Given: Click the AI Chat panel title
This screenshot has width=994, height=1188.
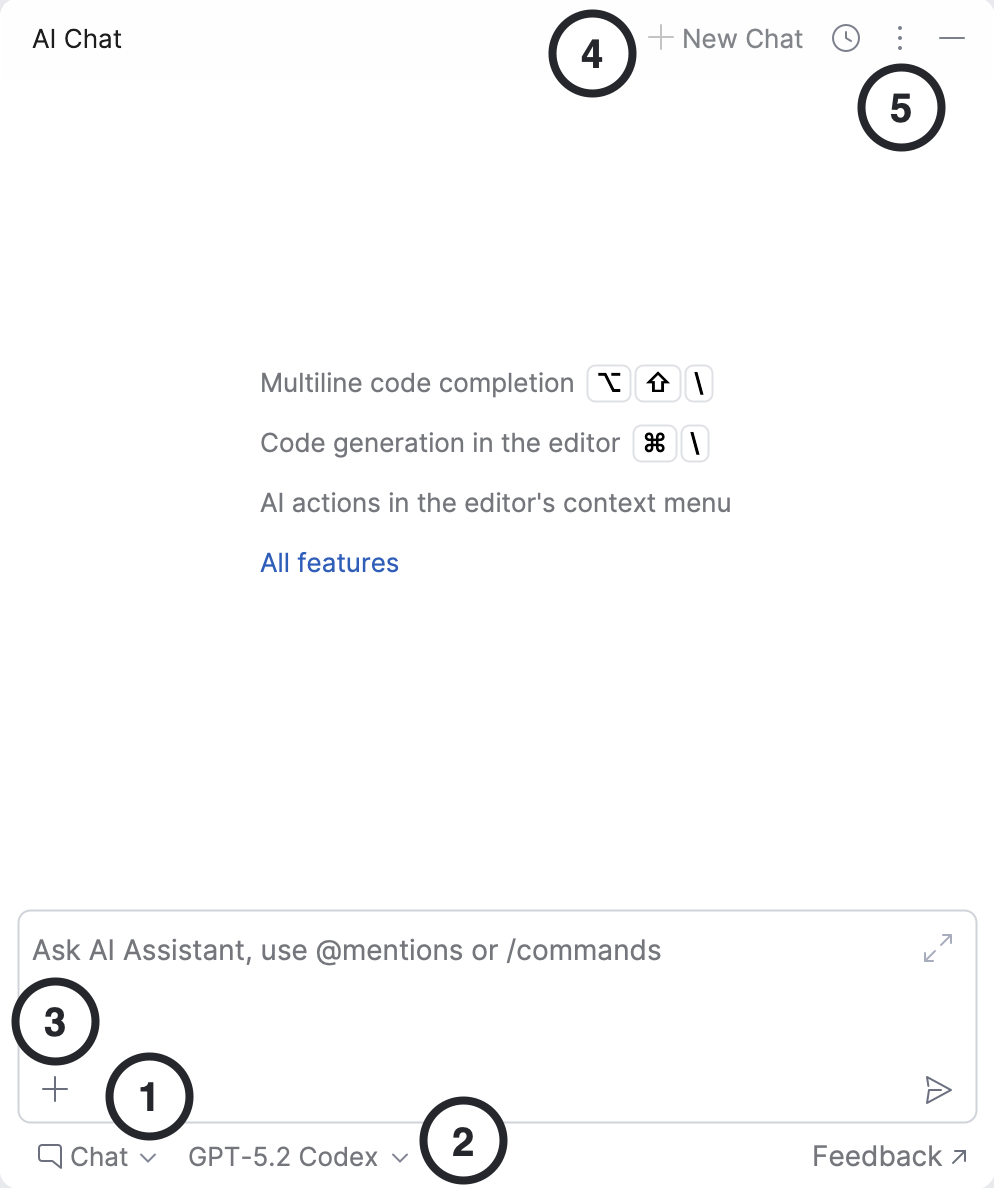Looking at the screenshot, I should pos(77,39).
